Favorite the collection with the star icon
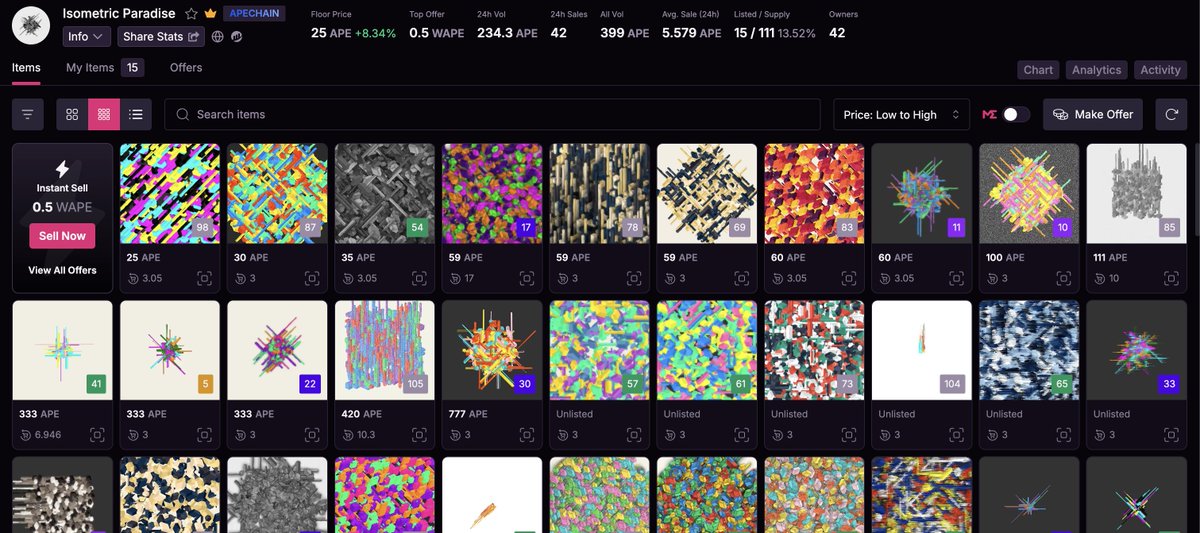 click(192, 14)
